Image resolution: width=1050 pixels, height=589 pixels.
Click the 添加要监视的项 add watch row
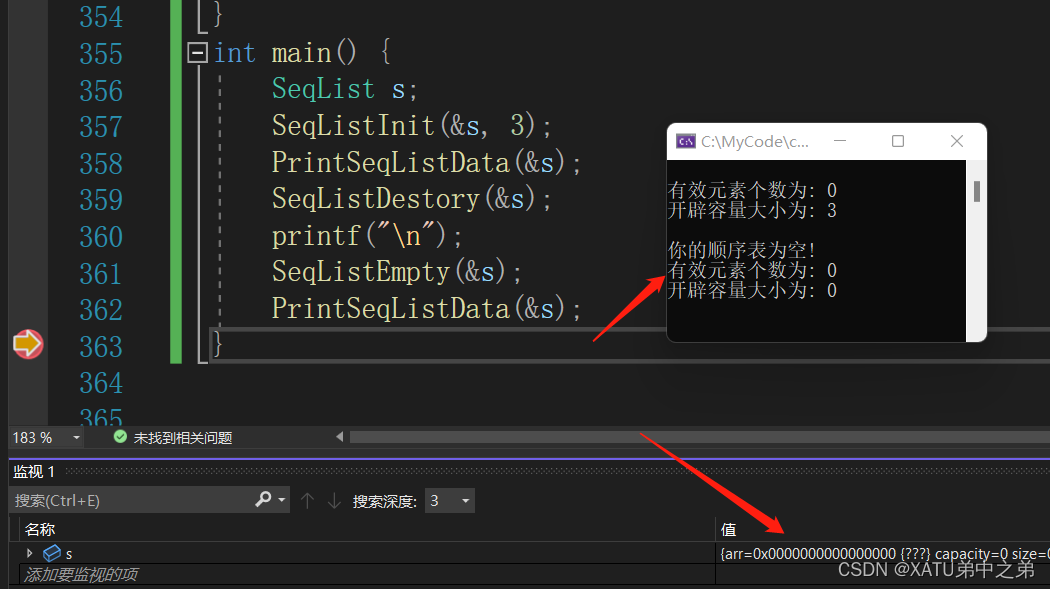[81, 574]
